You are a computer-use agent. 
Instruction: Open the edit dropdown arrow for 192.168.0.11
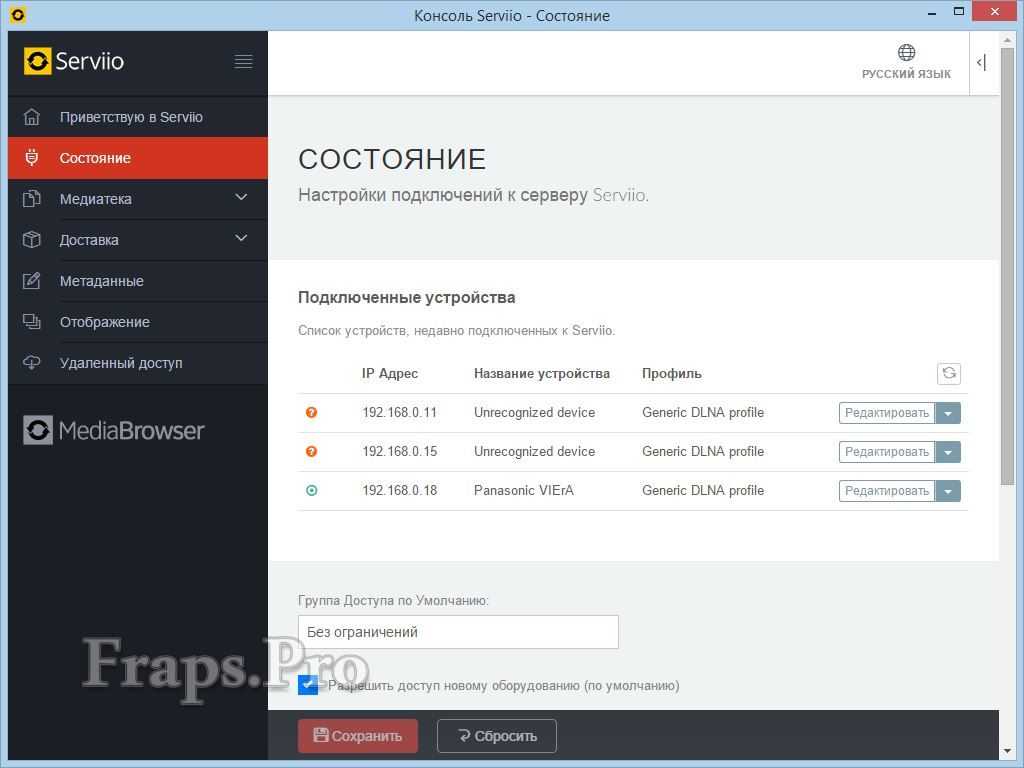[948, 413]
